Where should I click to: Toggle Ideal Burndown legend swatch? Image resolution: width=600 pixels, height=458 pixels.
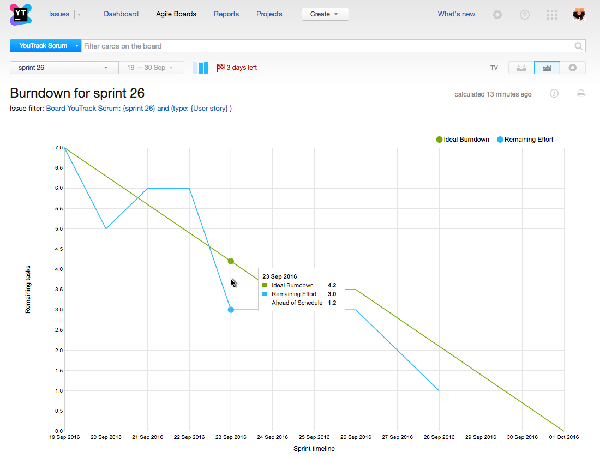pos(438,139)
